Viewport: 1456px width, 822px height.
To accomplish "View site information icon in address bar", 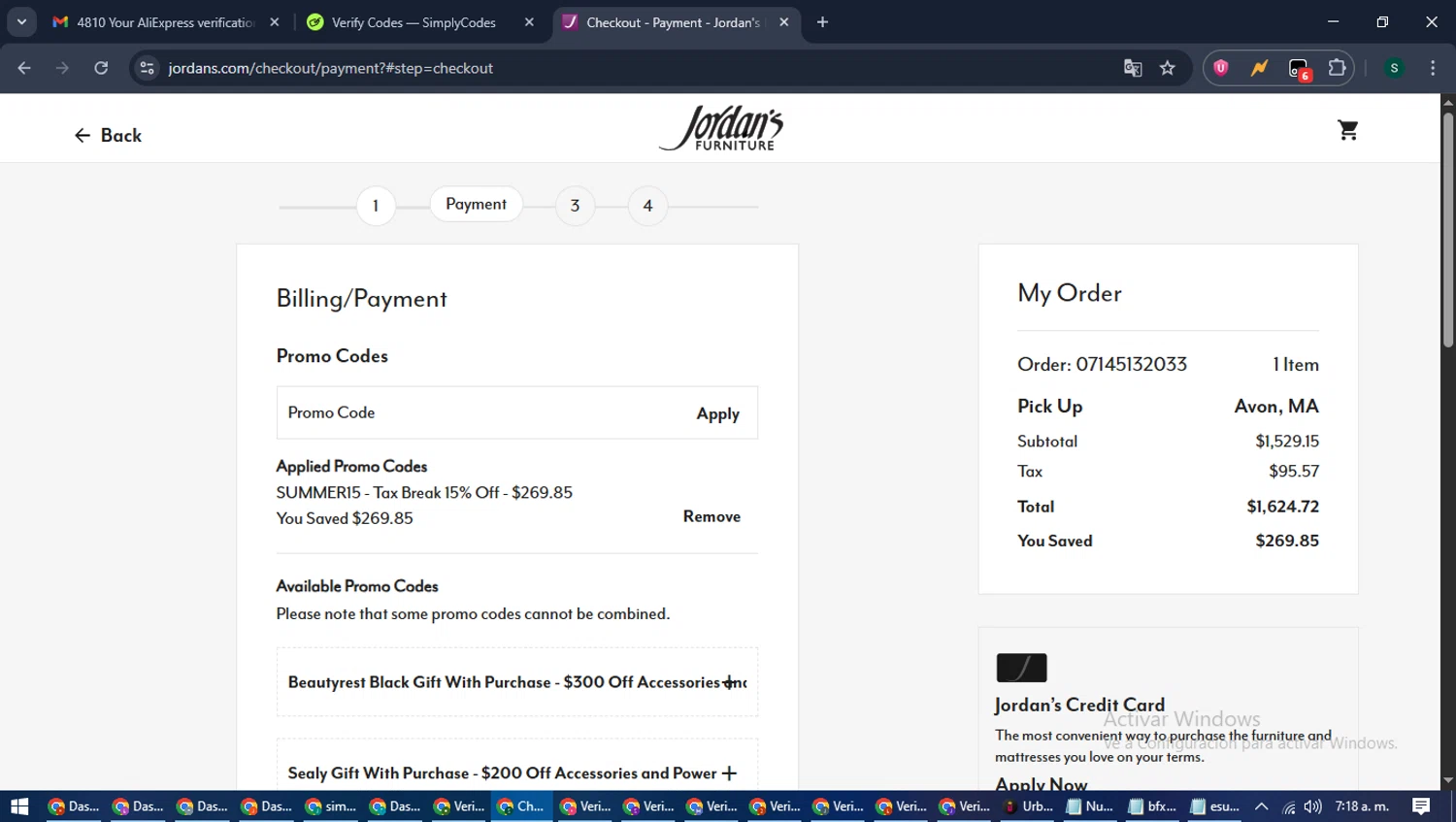I will pos(147,68).
